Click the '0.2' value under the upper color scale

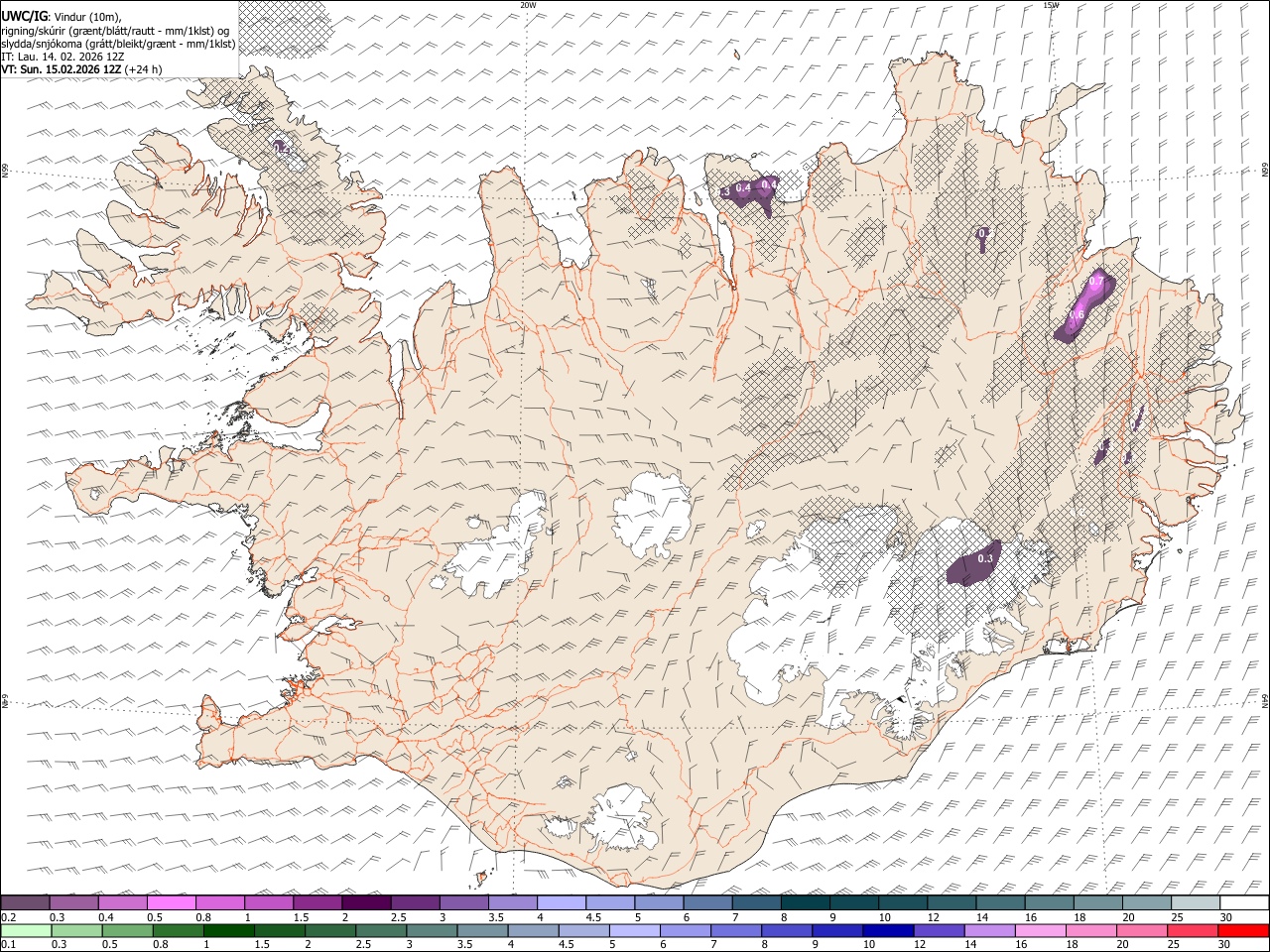click(9, 917)
